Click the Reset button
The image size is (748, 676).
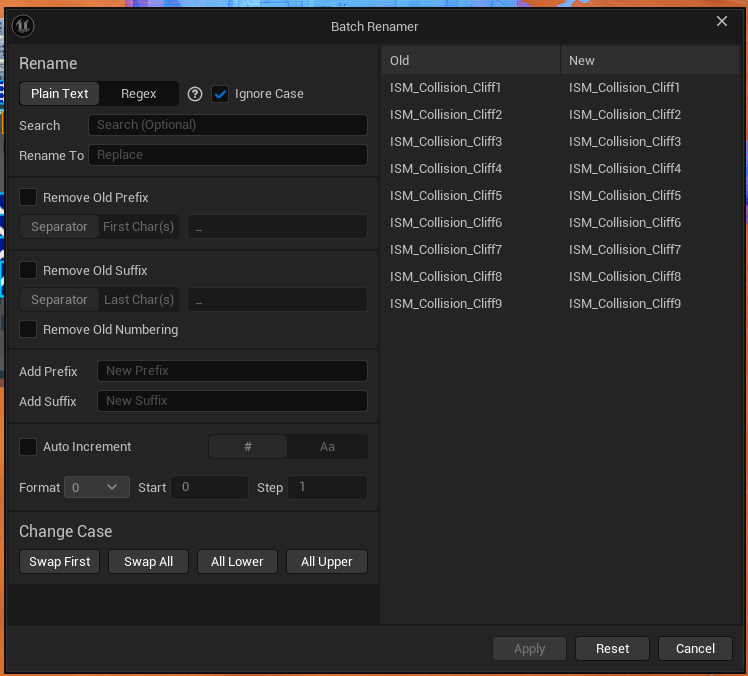pos(612,648)
